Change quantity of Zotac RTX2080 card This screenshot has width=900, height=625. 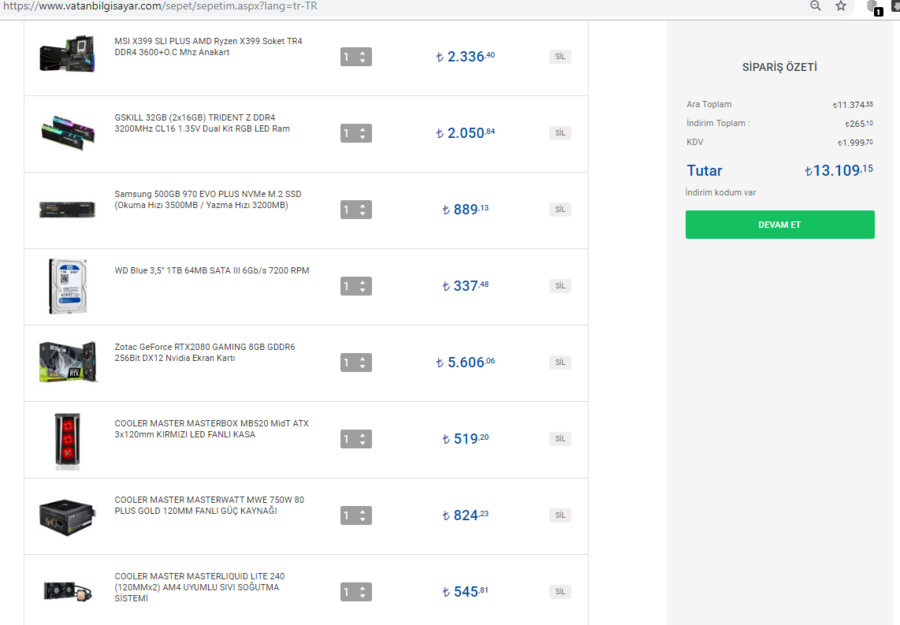[x=356, y=362]
